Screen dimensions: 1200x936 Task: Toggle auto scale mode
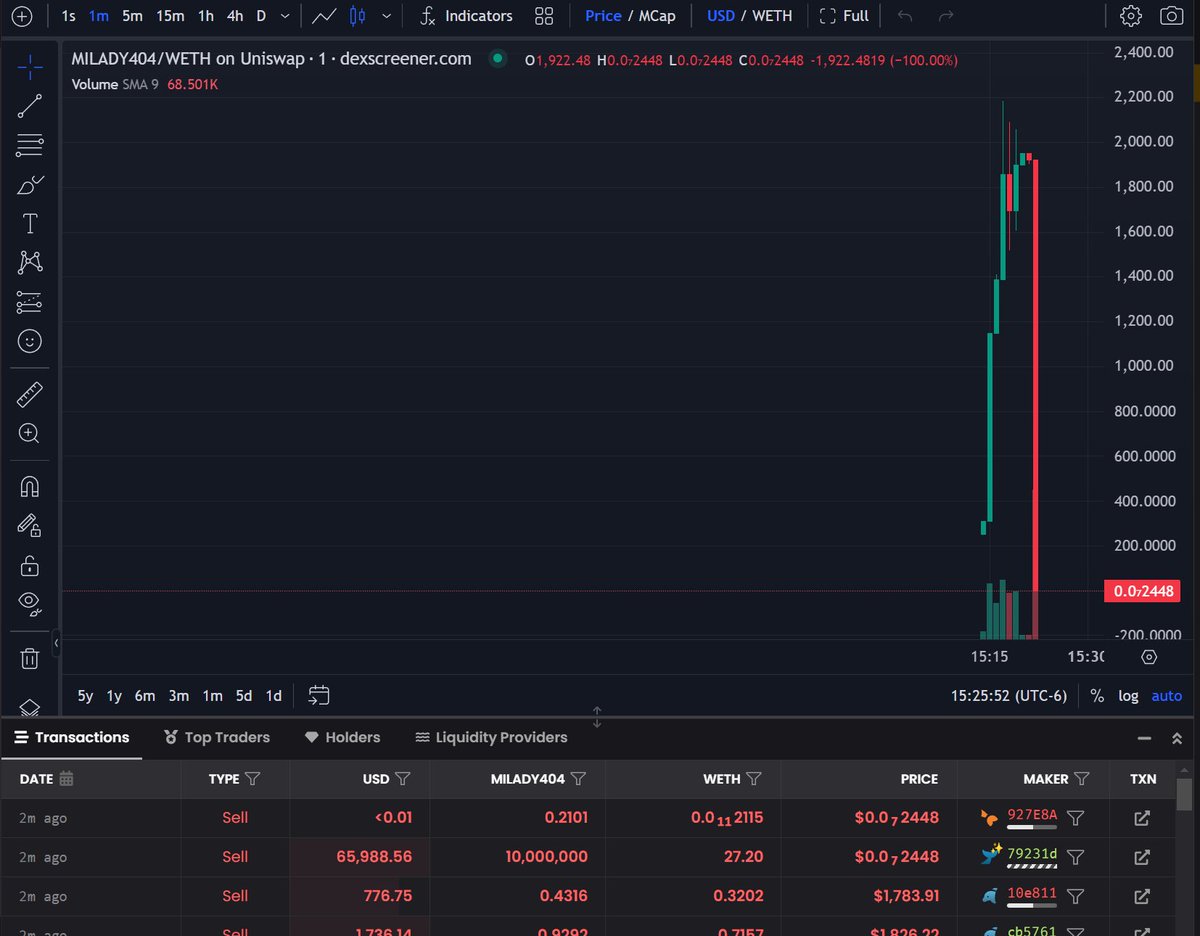[1167, 696]
